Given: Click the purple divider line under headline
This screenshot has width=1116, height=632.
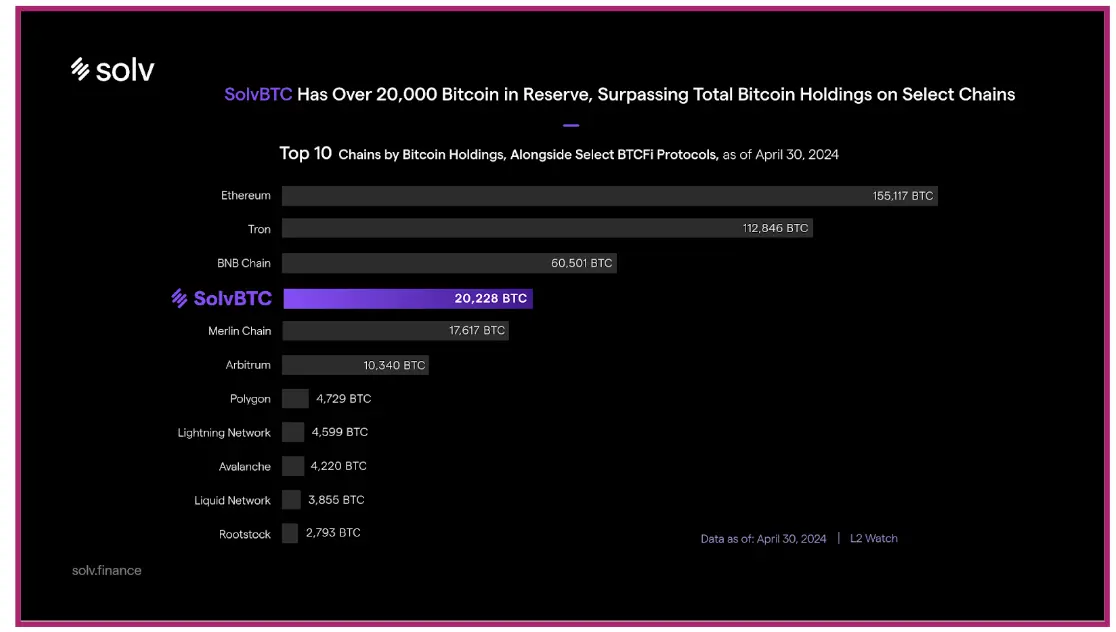Looking at the screenshot, I should [x=571, y=125].
